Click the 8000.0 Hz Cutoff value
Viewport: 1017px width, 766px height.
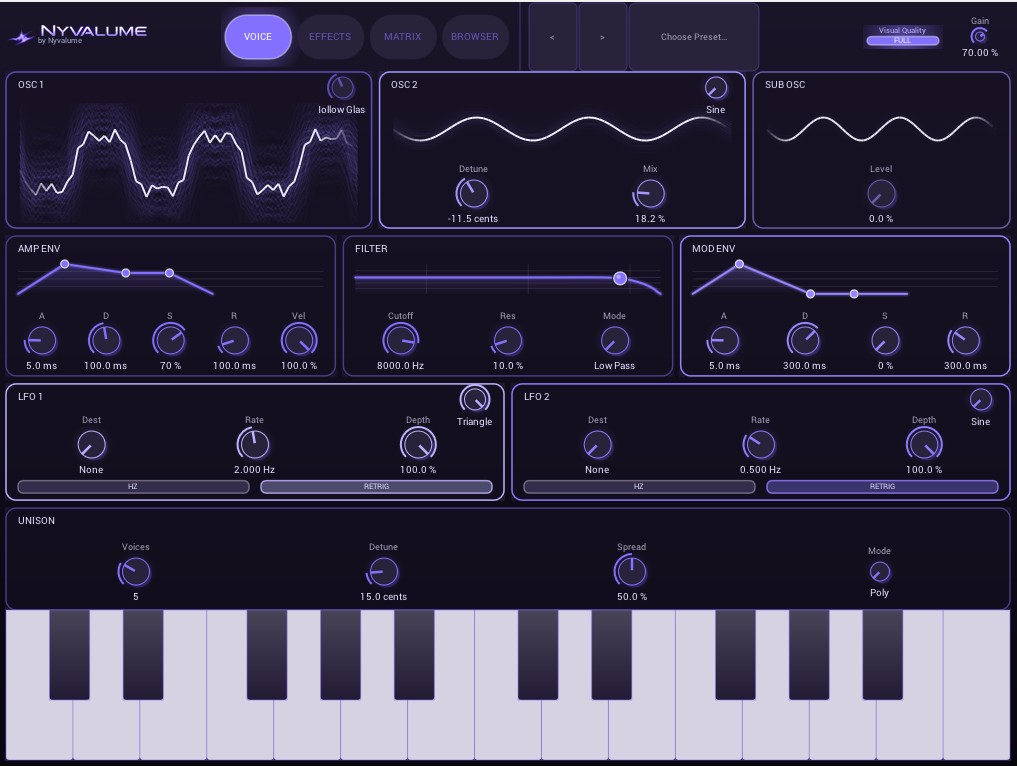point(400,366)
